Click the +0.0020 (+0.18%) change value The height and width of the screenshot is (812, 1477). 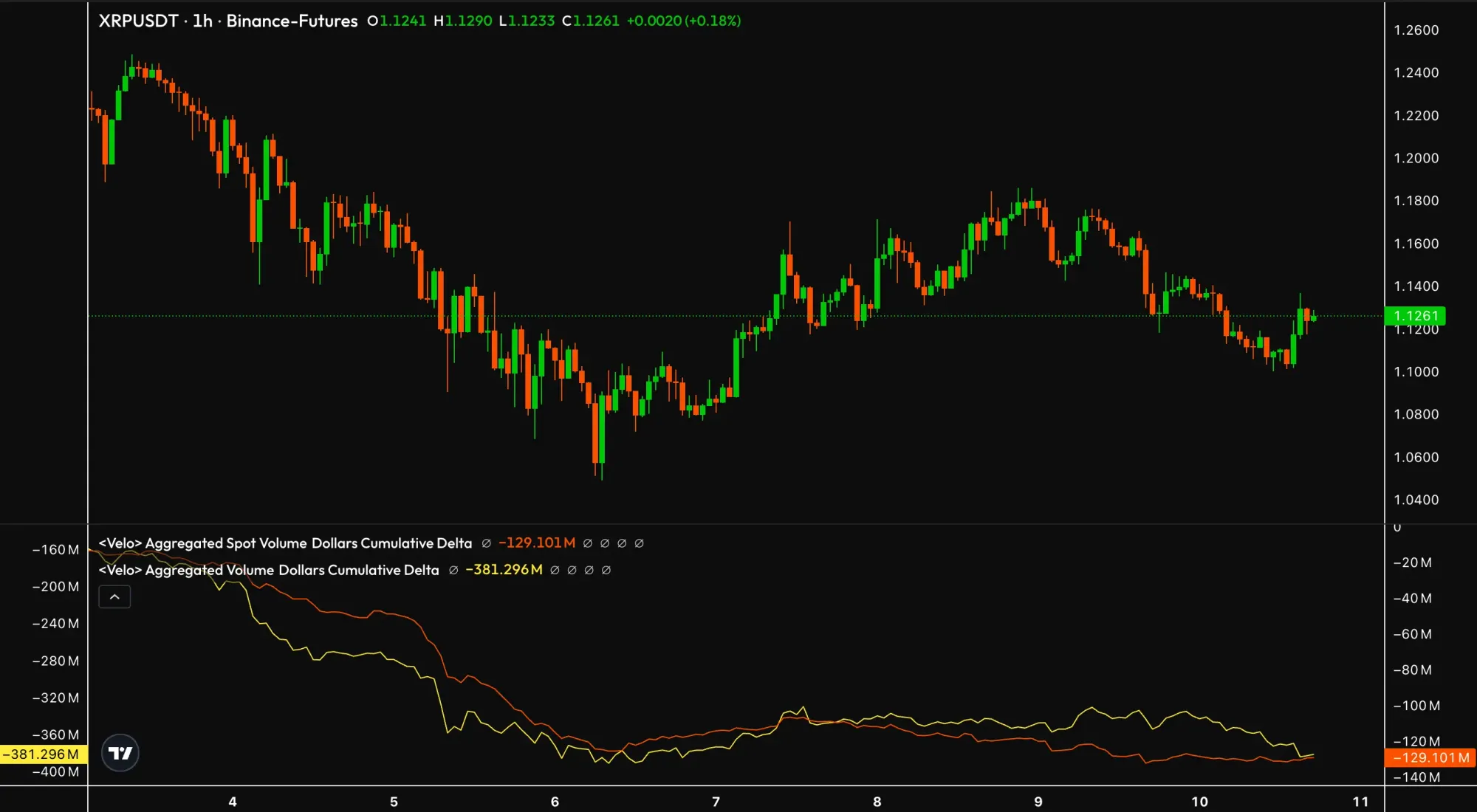pyautogui.click(x=684, y=21)
